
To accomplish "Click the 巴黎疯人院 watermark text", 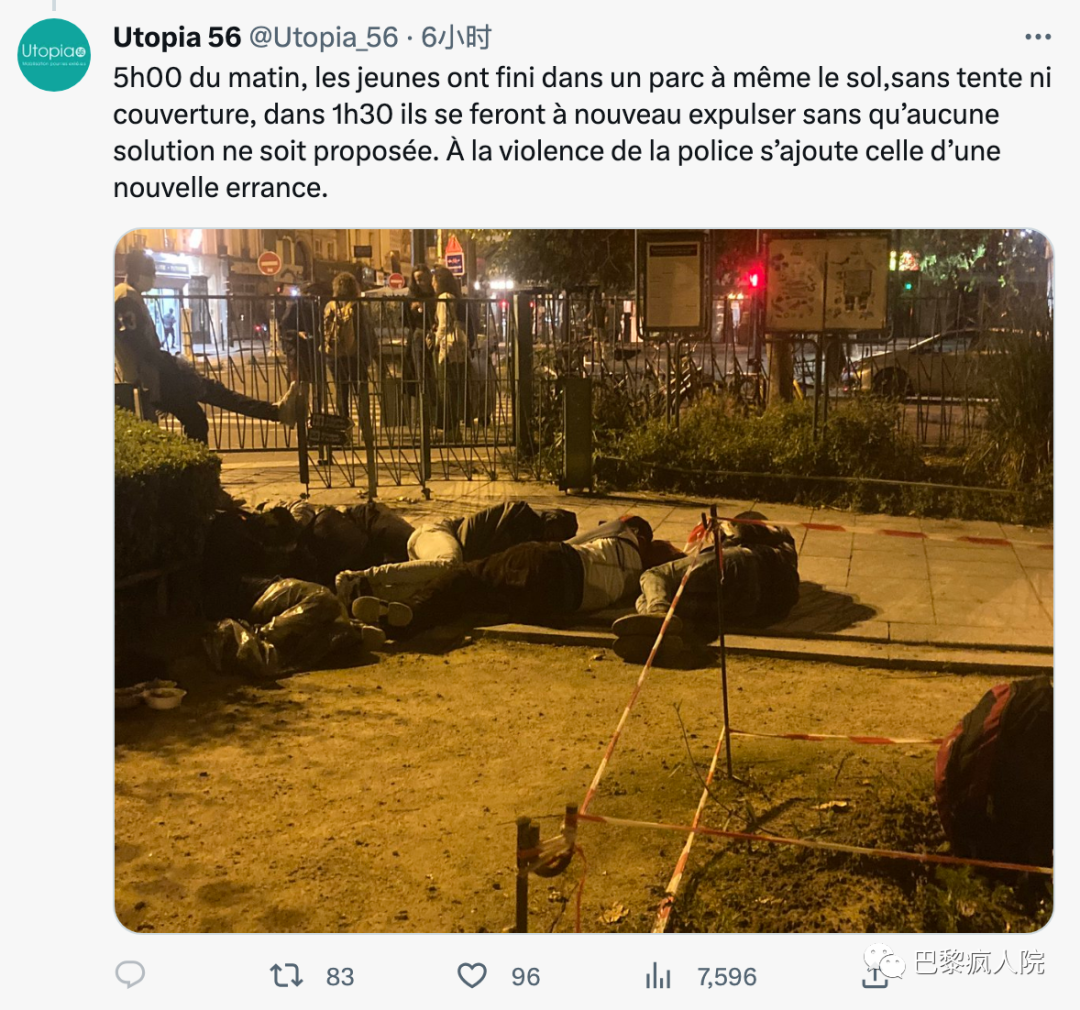I will pyautogui.click(x=979, y=962).
